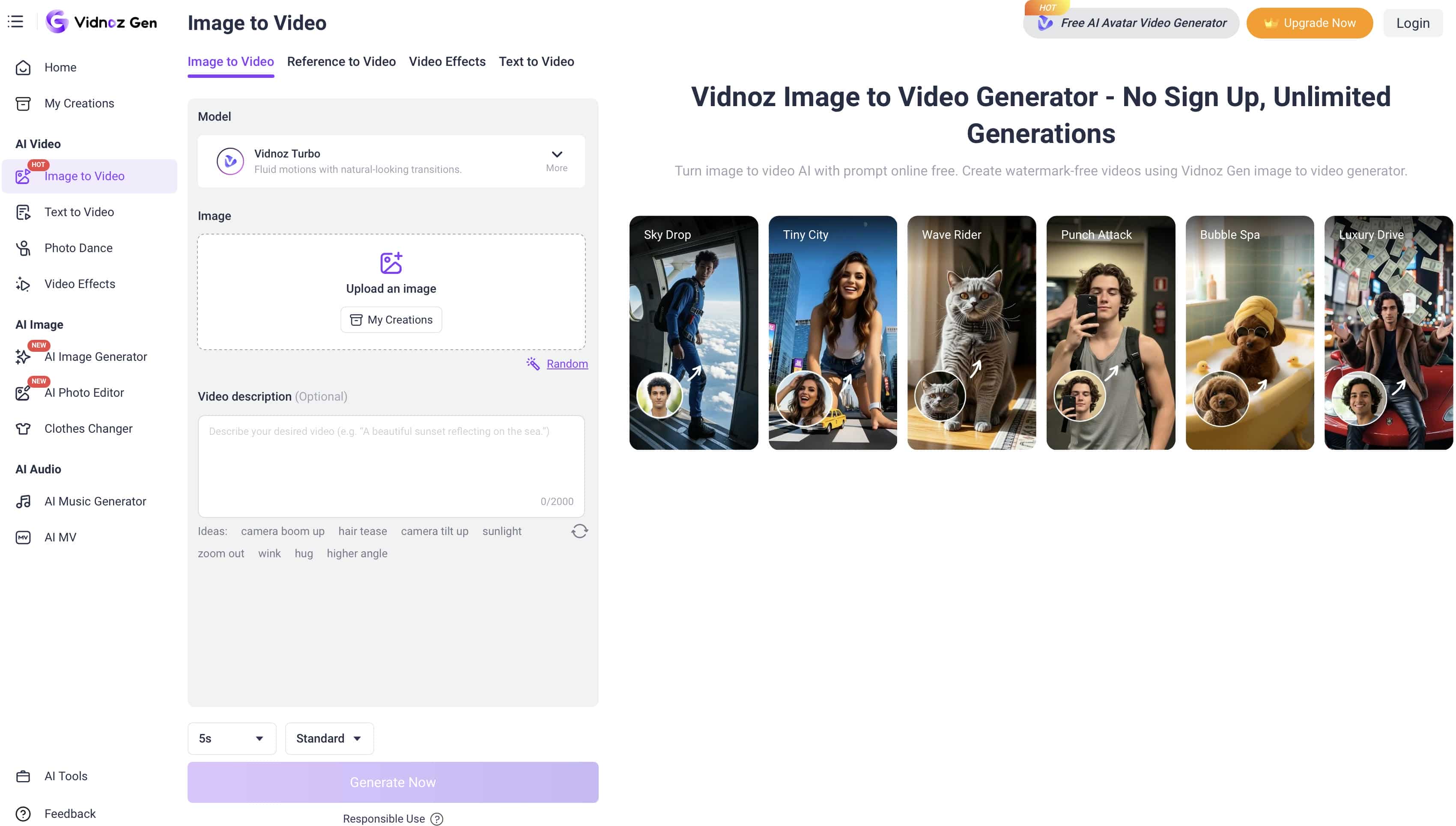Select the Wave Rider effect thumbnail
Viewport: 1456px width, 826px height.
(971, 333)
